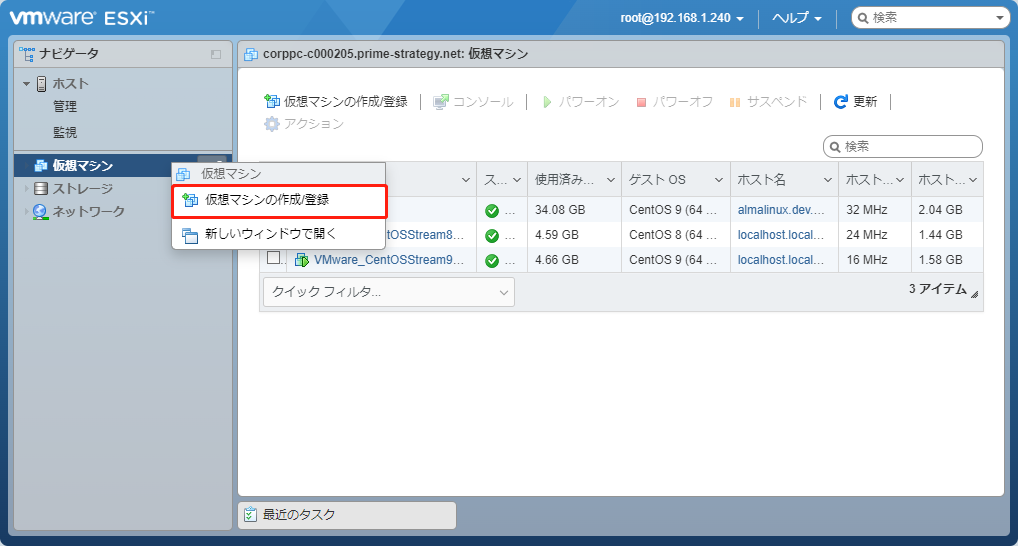Click the create/register VM toolbar icon
Screen dimensions: 1018x546
(271, 101)
